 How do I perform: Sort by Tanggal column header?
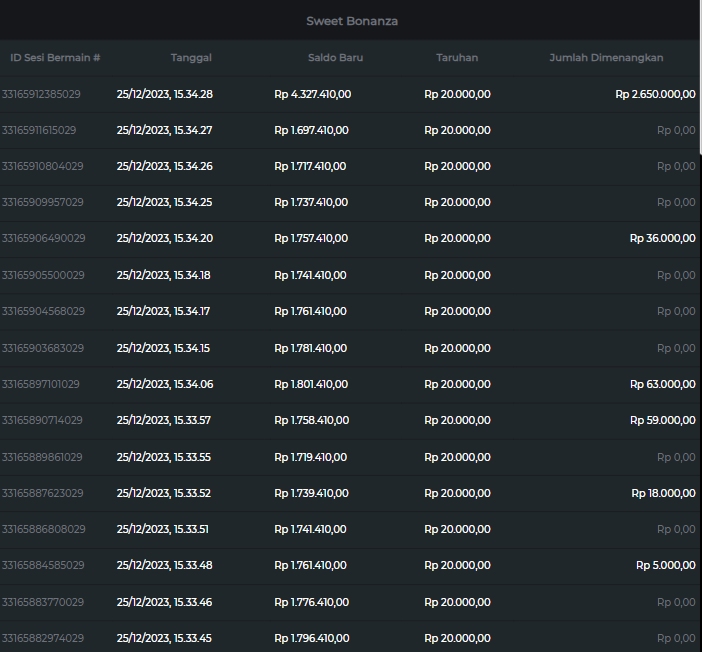191,58
